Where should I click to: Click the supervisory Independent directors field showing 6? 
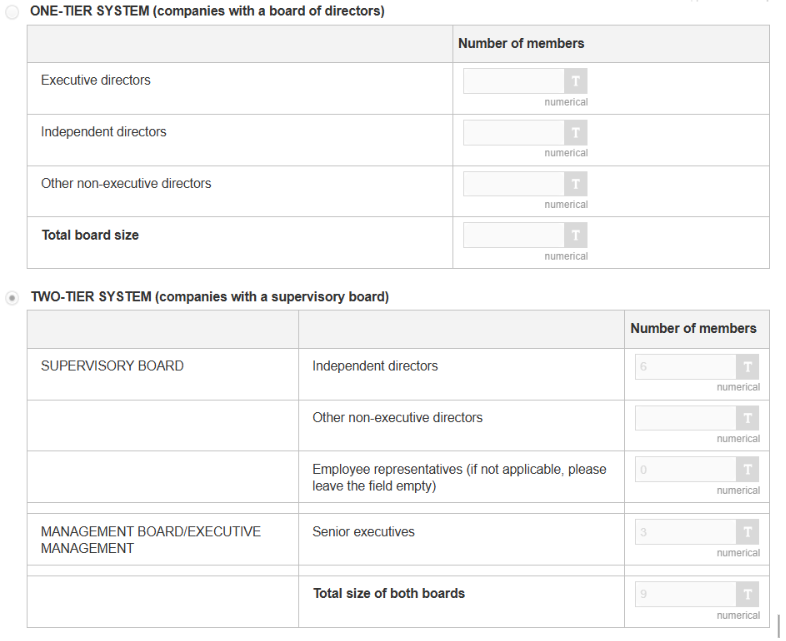[686, 367]
